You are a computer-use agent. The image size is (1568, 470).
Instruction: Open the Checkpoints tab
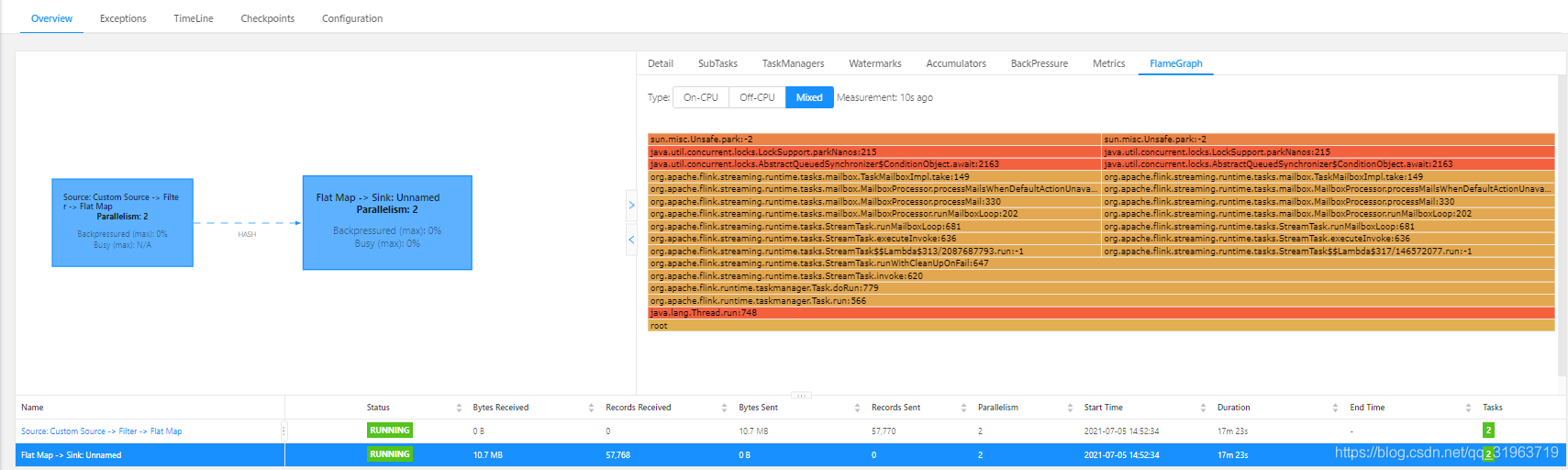click(x=268, y=18)
